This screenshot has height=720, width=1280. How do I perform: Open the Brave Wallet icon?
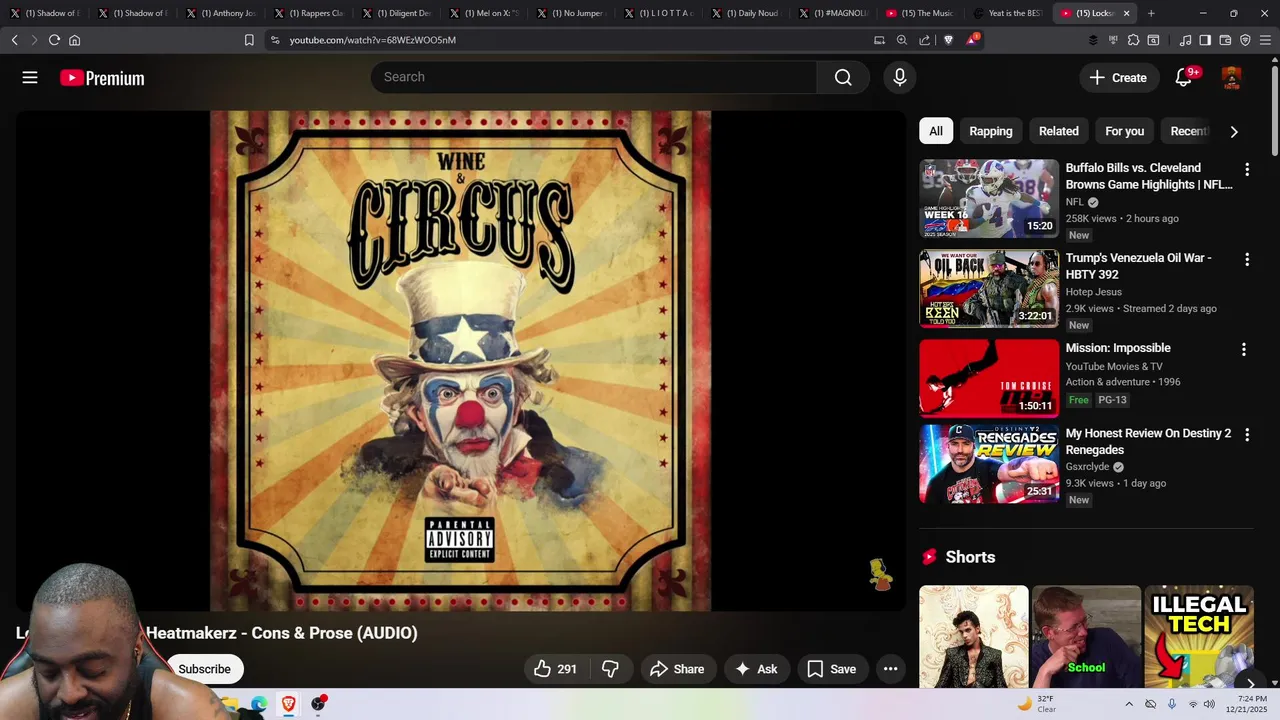pos(1225,40)
